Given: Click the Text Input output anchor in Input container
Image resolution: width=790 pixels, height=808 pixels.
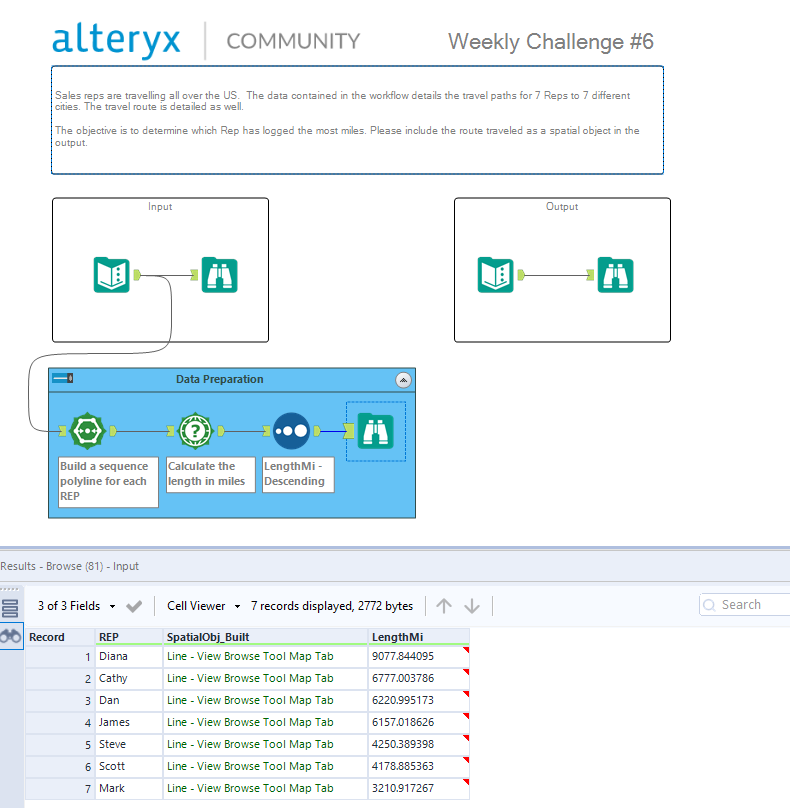Looking at the screenshot, I should pyautogui.click(x=137, y=275).
